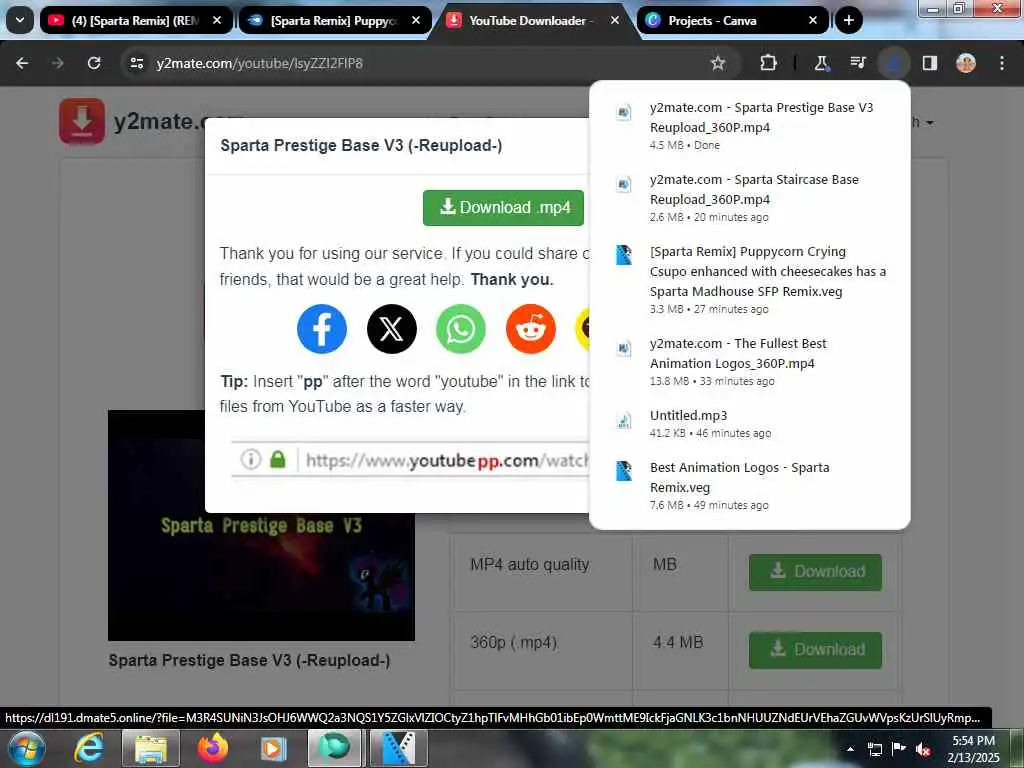Open the Chrome three-dot menu
This screenshot has width=1024, height=768.
point(1002,63)
